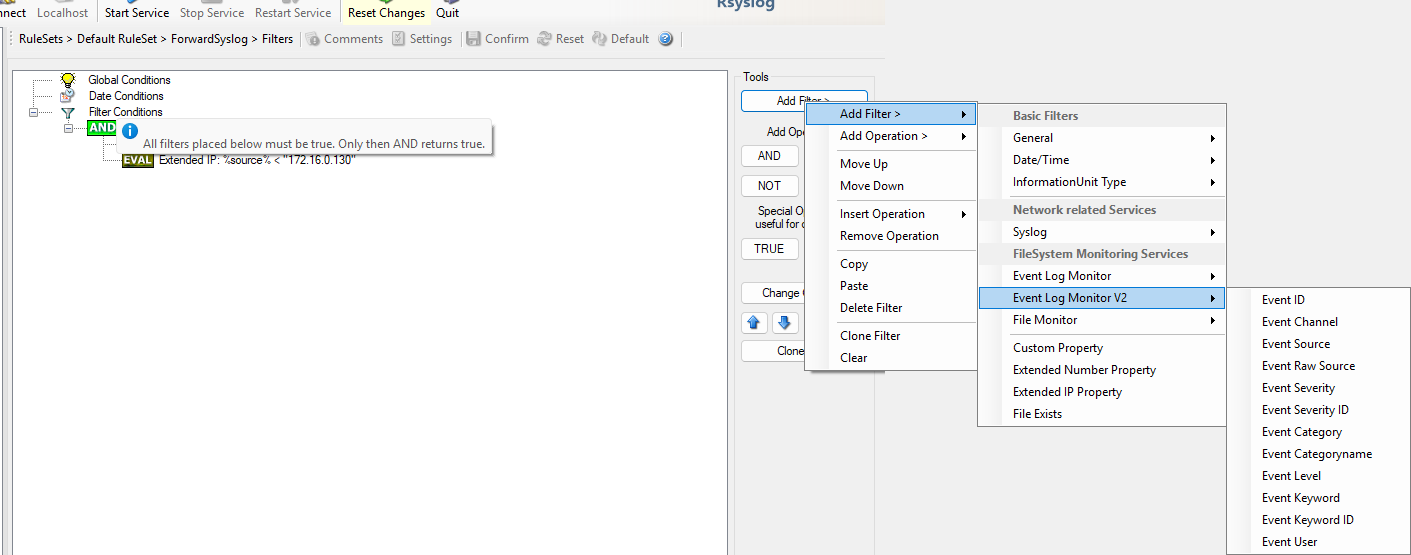
Task: Click Start Service in the top toolbar
Action: 137,13
